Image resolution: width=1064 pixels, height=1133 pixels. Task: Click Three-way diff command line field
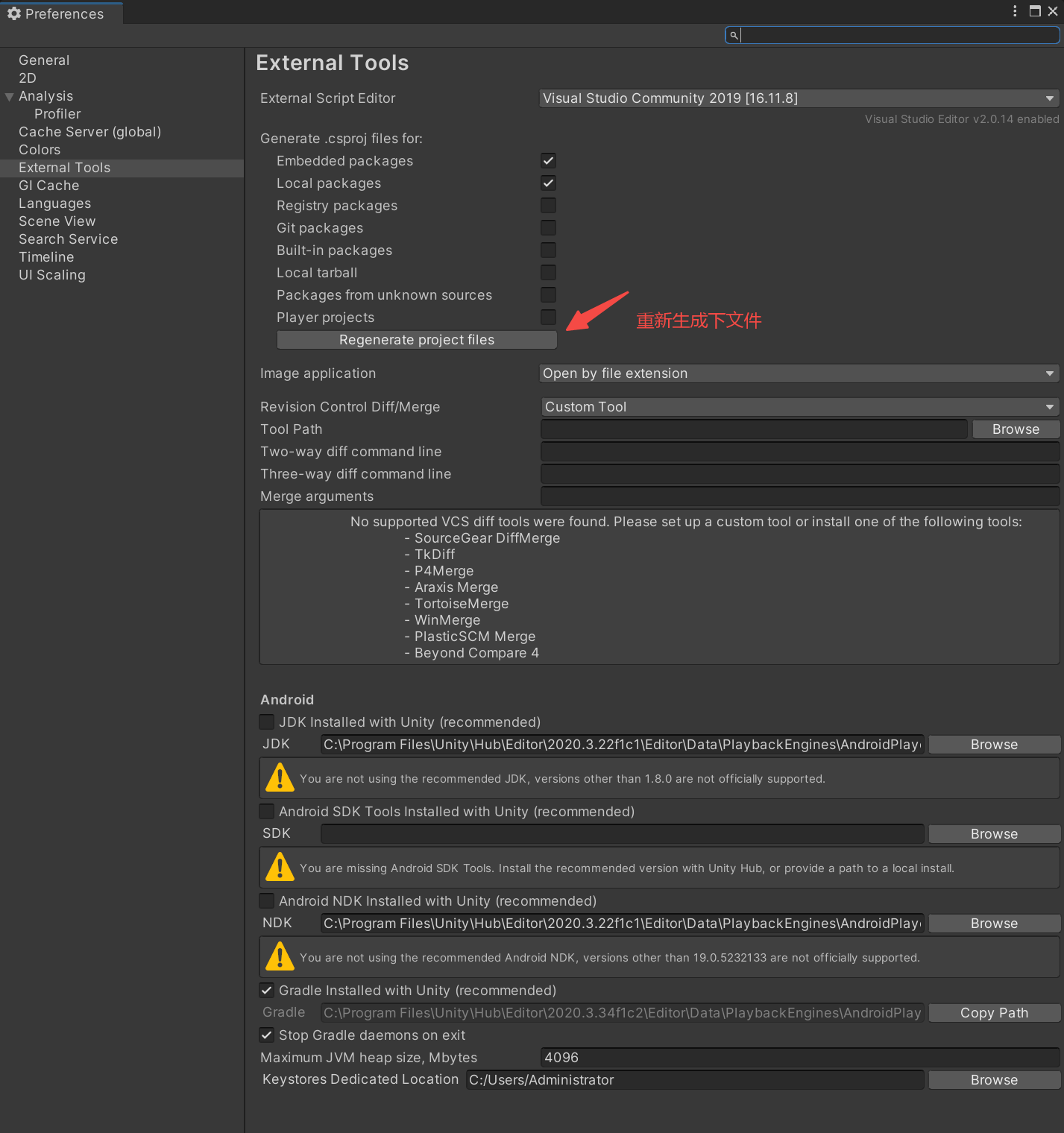(800, 474)
